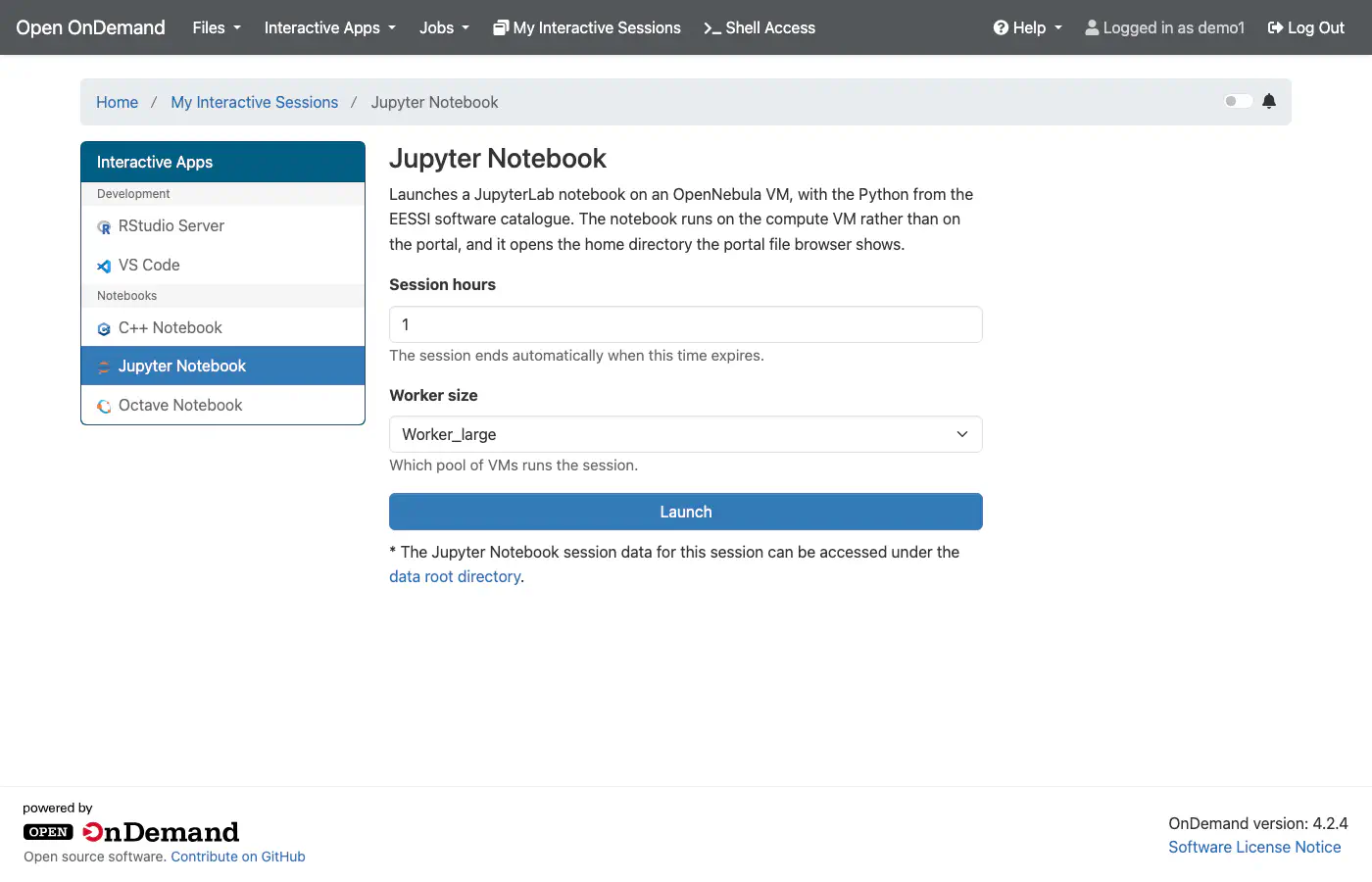Select RStudio Server in the sidebar

tap(222, 225)
